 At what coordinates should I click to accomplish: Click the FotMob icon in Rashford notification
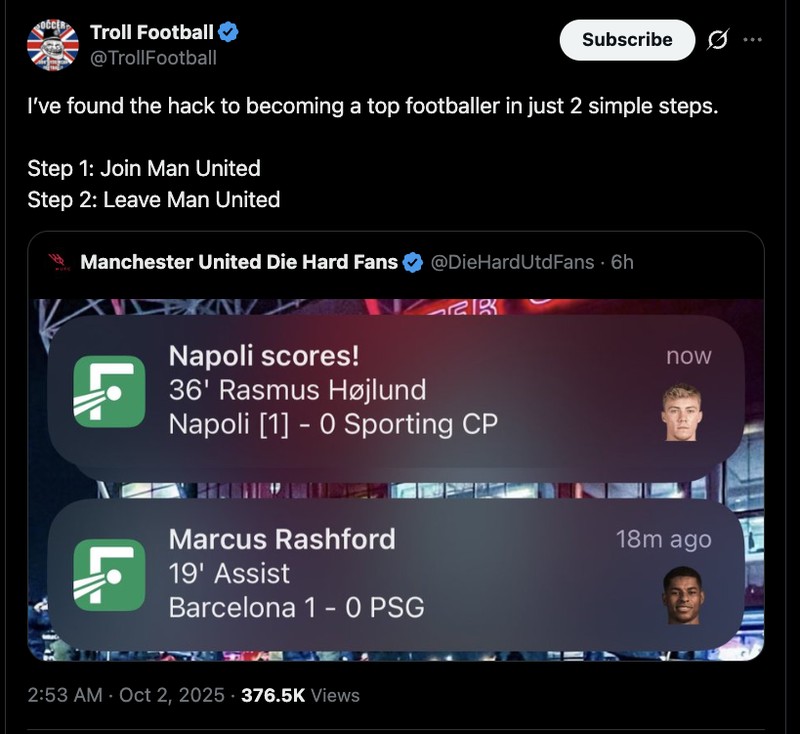[109, 574]
